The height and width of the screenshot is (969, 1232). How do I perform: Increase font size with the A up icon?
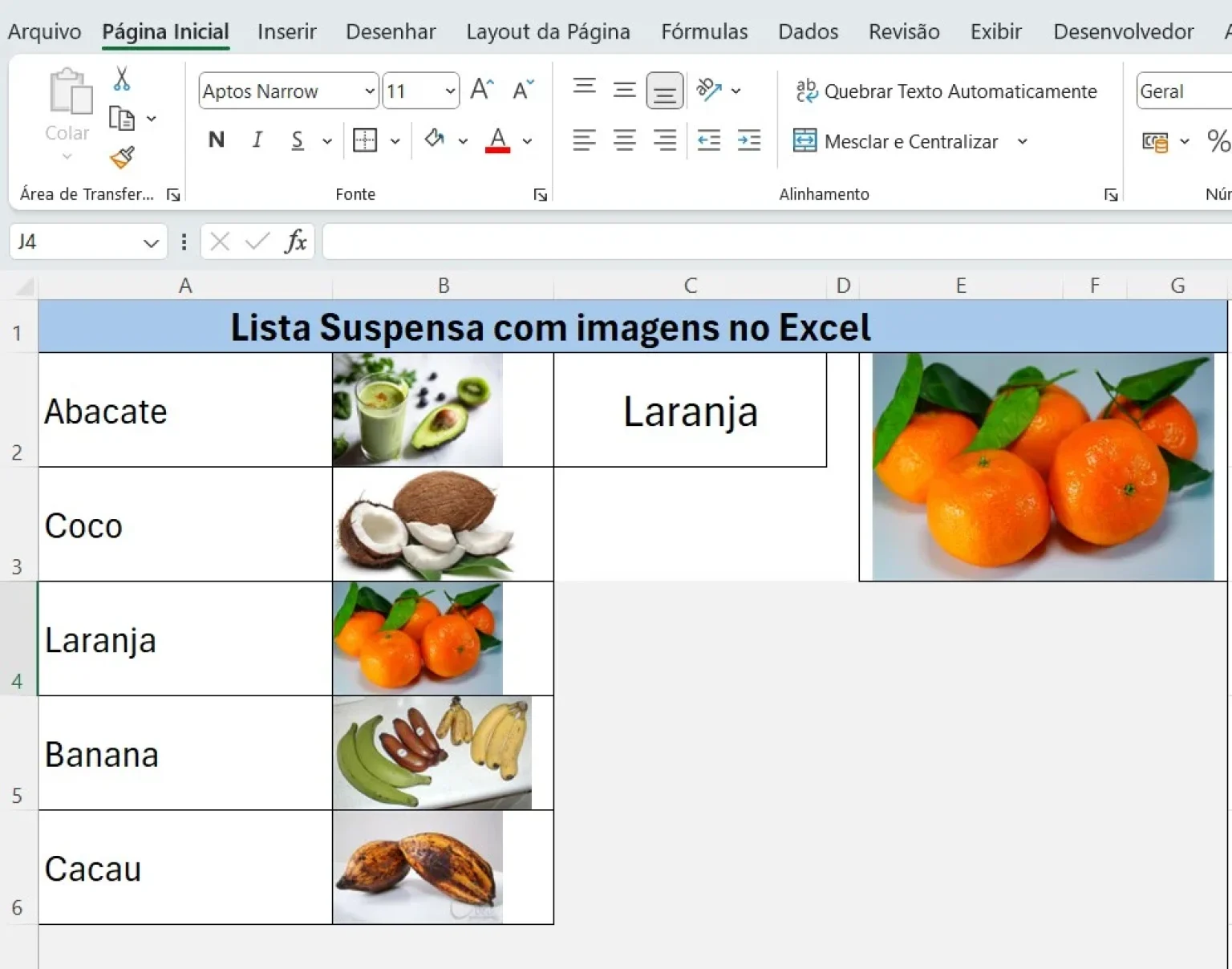pyautogui.click(x=482, y=90)
